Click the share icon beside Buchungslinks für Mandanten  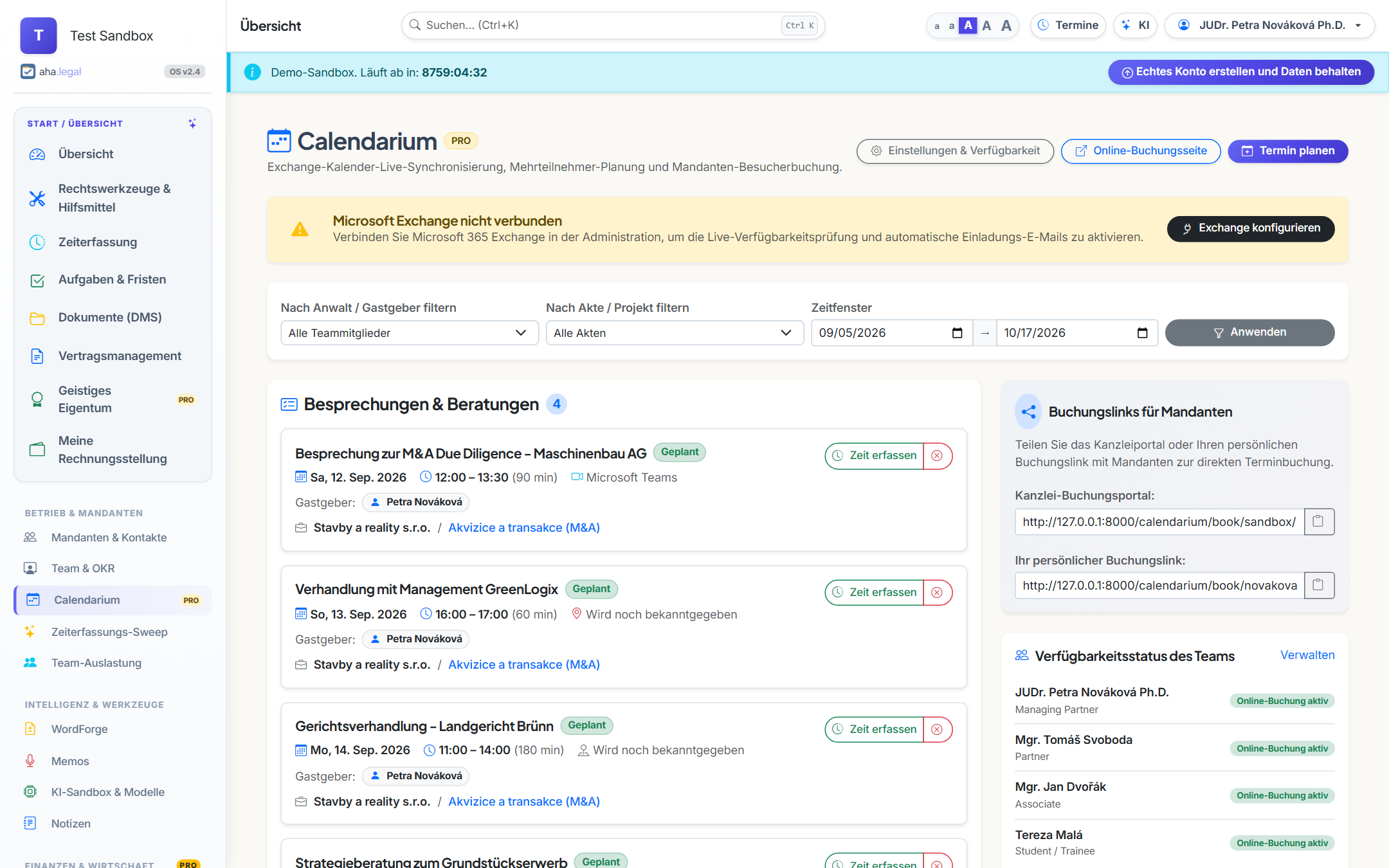coord(1028,411)
